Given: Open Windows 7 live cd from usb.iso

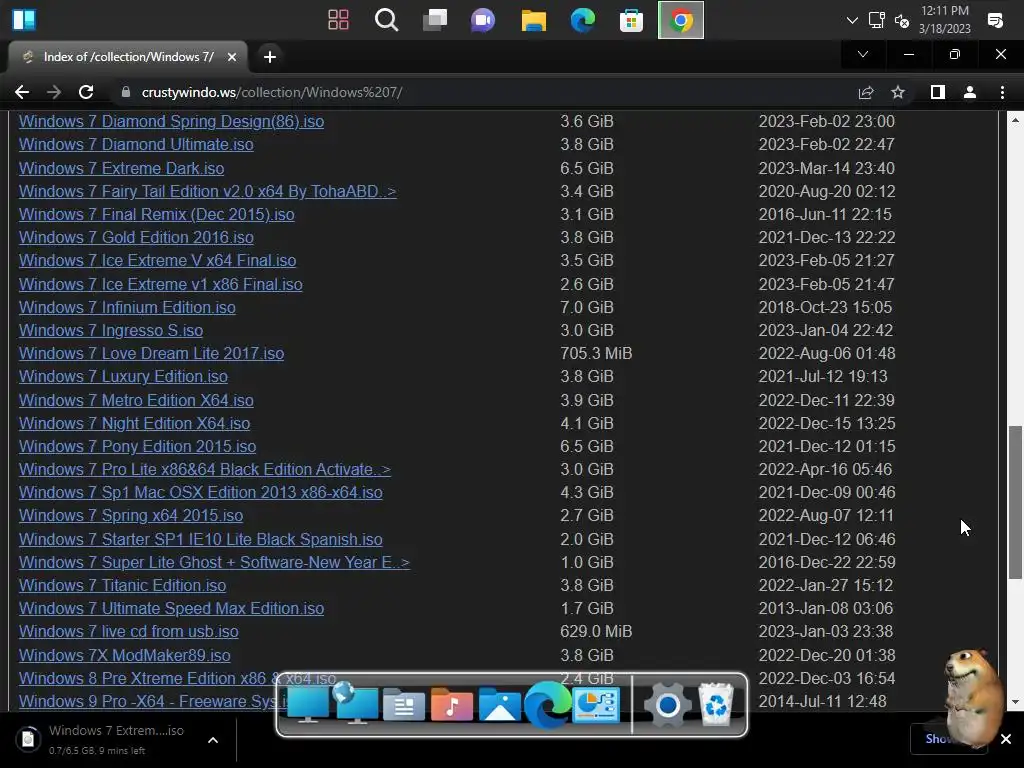Looking at the screenshot, I should (x=129, y=632).
